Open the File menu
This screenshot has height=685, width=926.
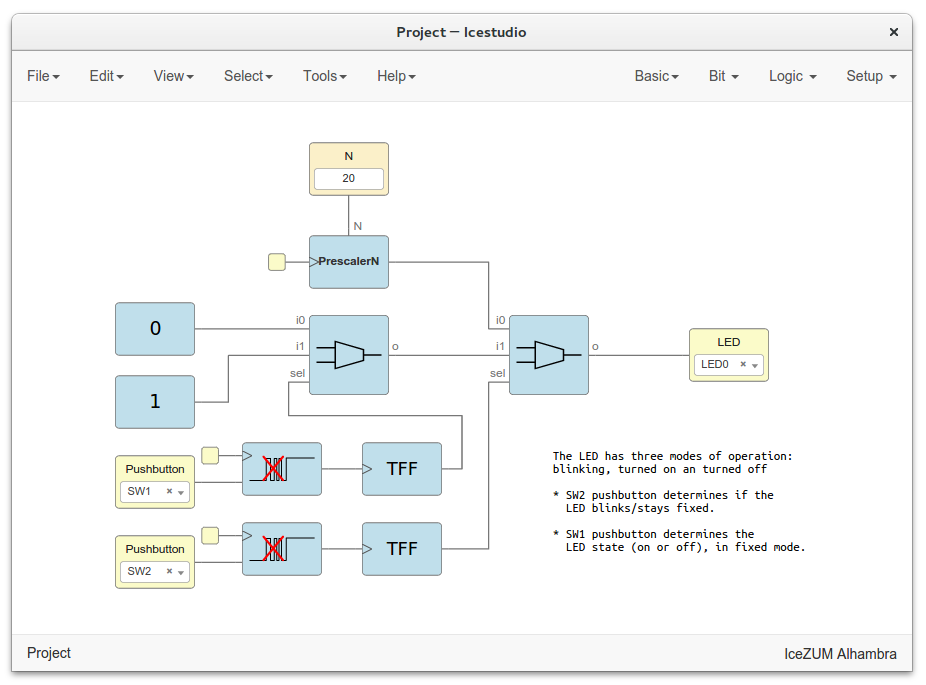pos(43,76)
